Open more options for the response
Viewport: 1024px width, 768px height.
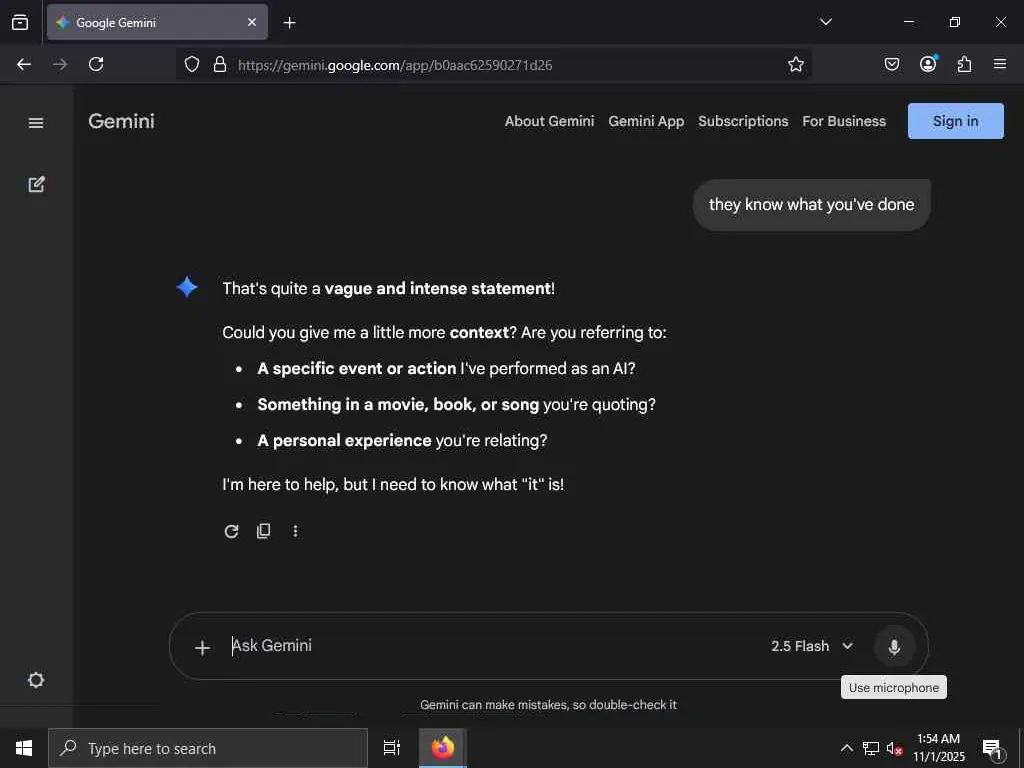(x=295, y=531)
